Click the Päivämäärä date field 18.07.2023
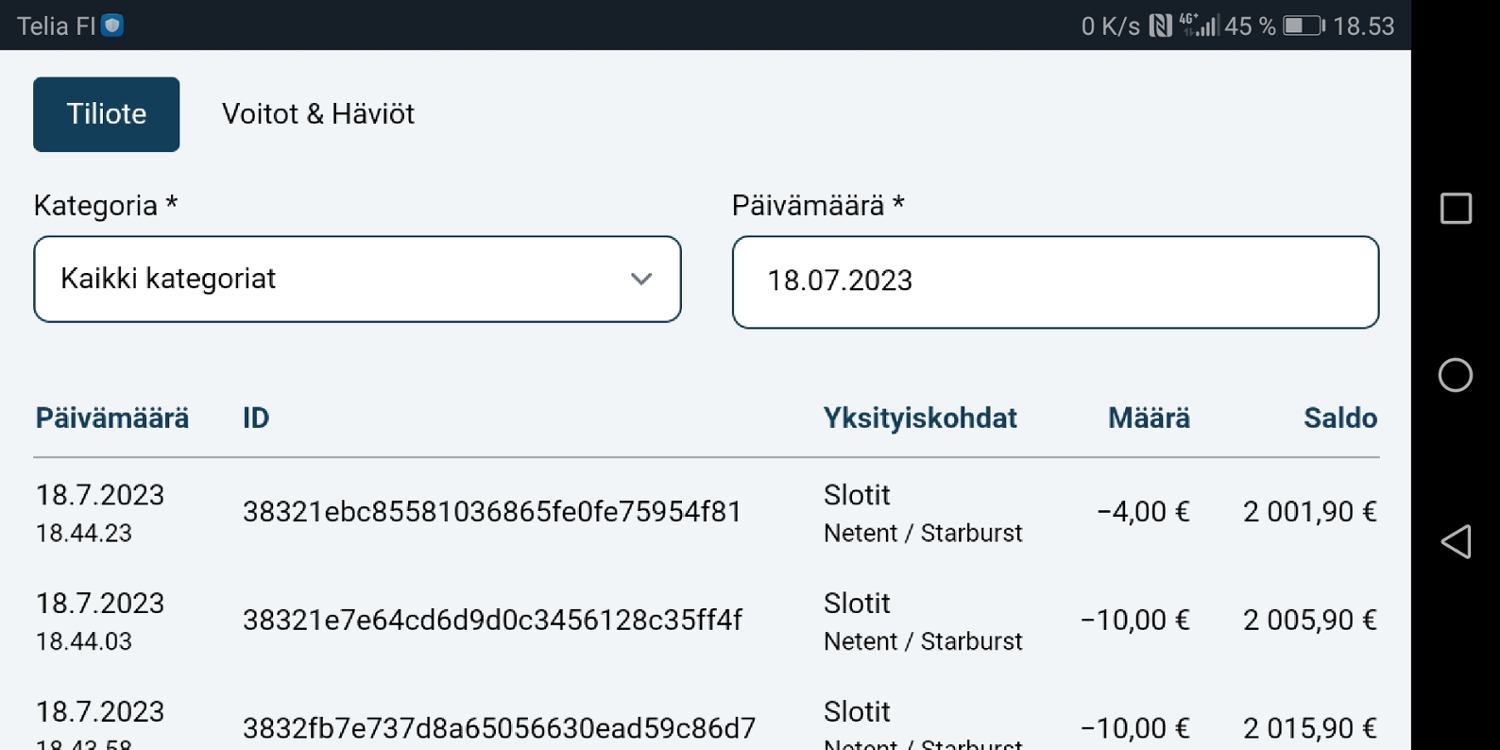The height and width of the screenshot is (750, 1500). (1055, 281)
